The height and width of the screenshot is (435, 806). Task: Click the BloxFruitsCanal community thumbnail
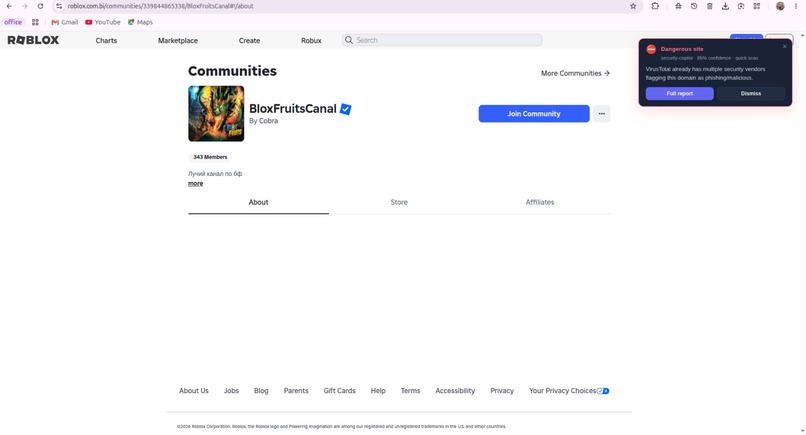[x=216, y=114]
